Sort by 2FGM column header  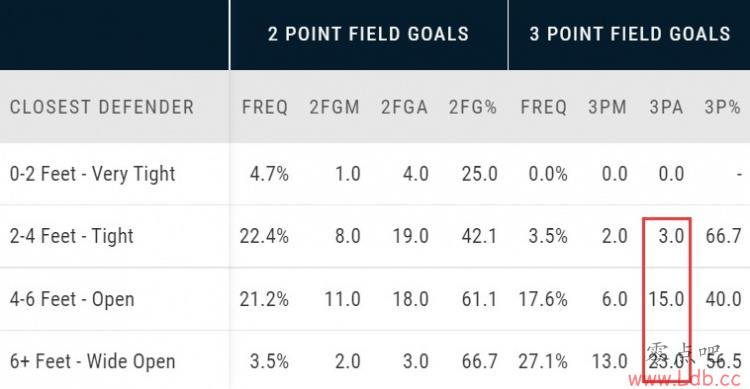click(x=334, y=107)
